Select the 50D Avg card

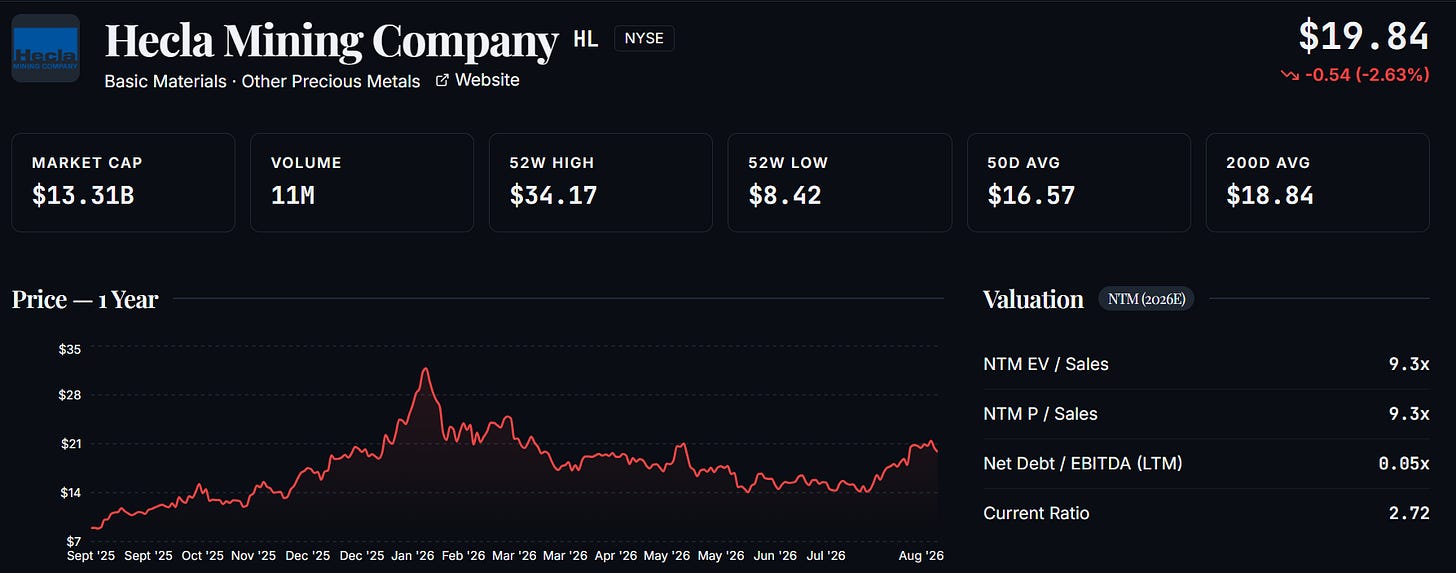pyautogui.click(x=1079, y=183)
